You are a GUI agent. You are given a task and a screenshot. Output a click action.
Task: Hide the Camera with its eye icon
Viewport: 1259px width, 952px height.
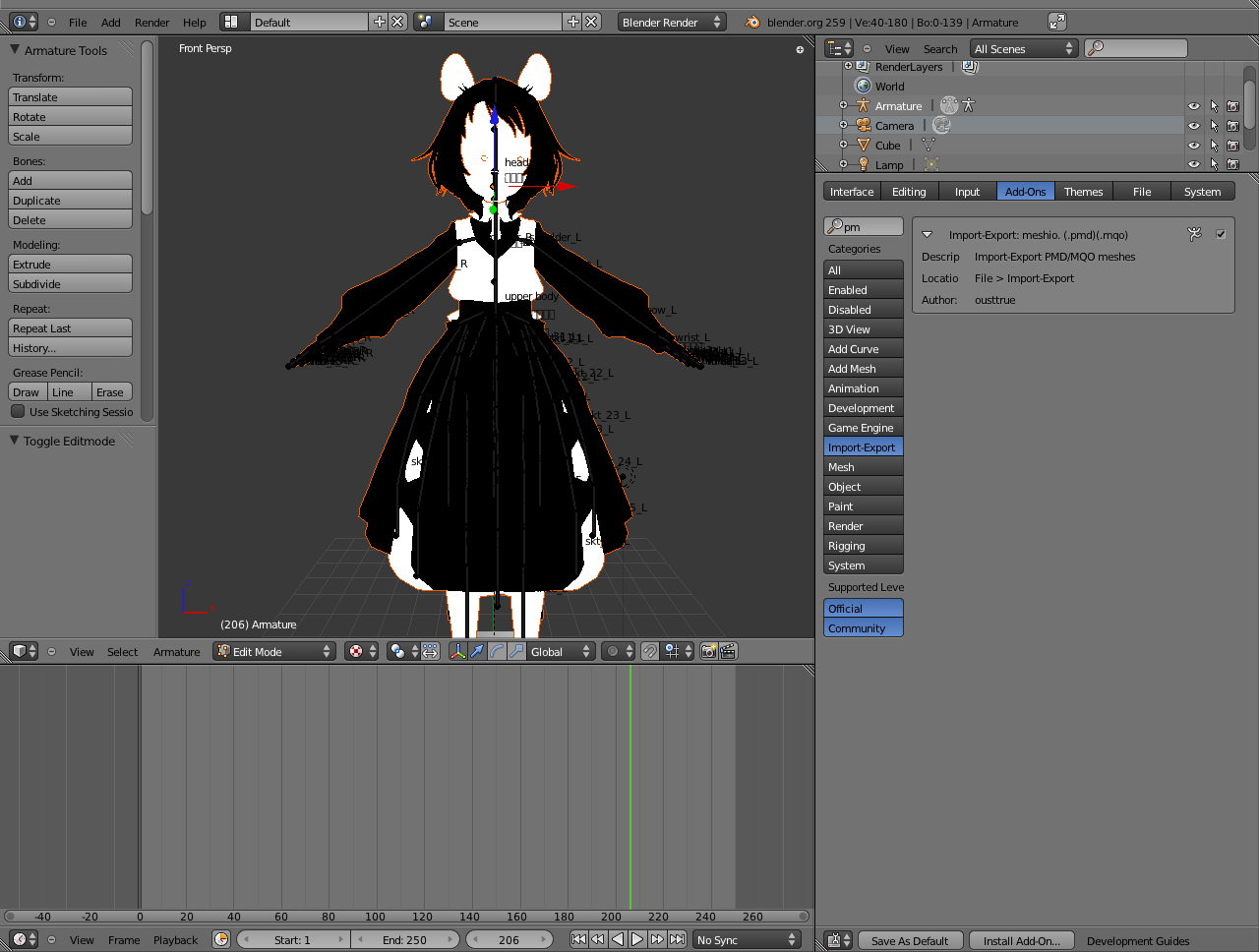[x=1194, y=126]
